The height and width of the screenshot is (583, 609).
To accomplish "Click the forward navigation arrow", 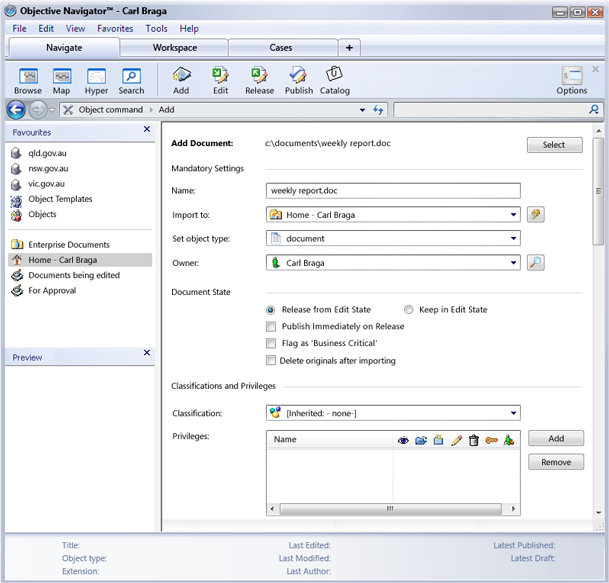I will click(38, 110).
